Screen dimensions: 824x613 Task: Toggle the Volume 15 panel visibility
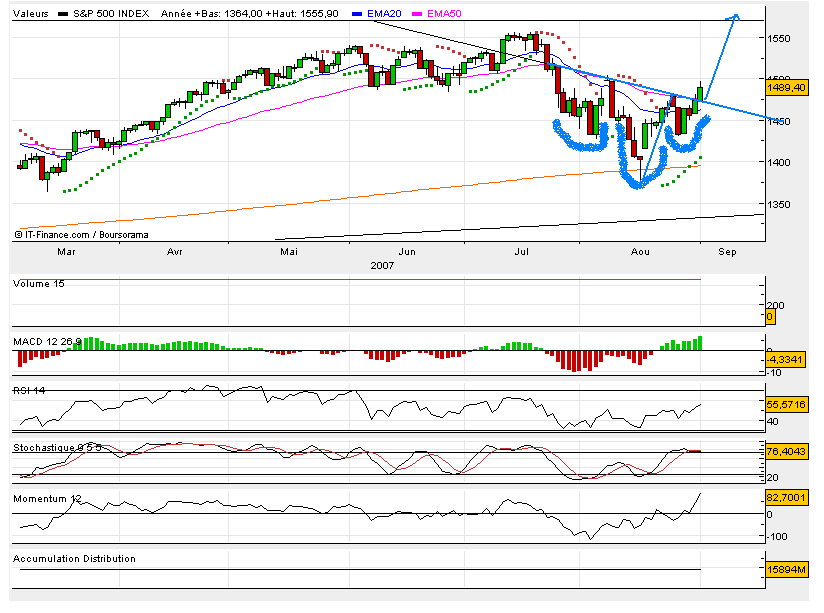[x=38, y=283]
